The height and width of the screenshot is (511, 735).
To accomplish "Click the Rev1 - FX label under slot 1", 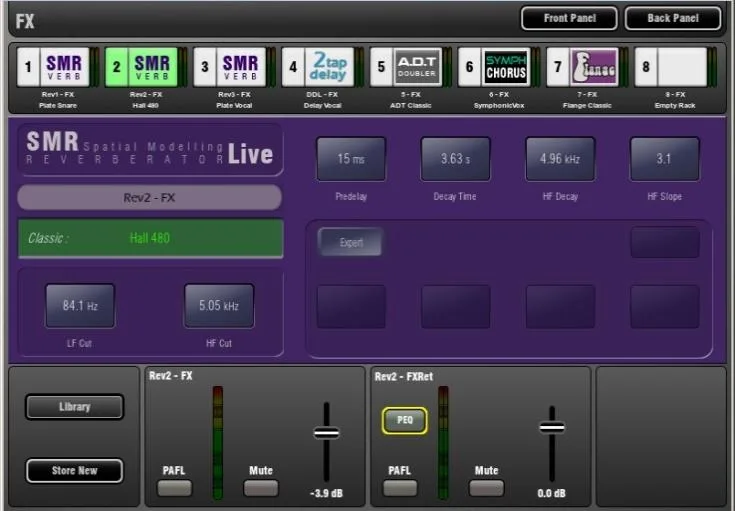I will (x=58, y=95).
